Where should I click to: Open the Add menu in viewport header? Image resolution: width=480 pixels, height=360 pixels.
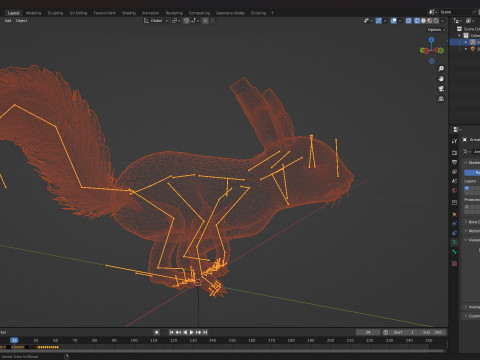[x=8, y=21]
